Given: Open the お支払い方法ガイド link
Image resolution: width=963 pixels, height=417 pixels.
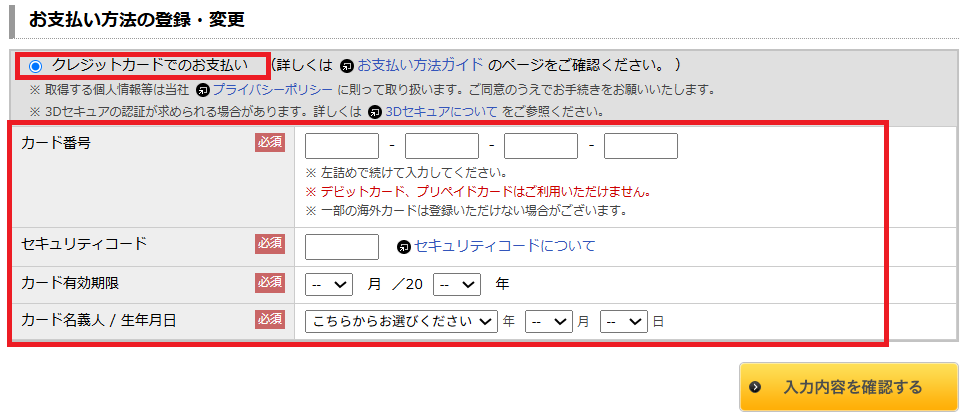Looking at the screenshot, I should pyautogui.click(x=420, y=66).
